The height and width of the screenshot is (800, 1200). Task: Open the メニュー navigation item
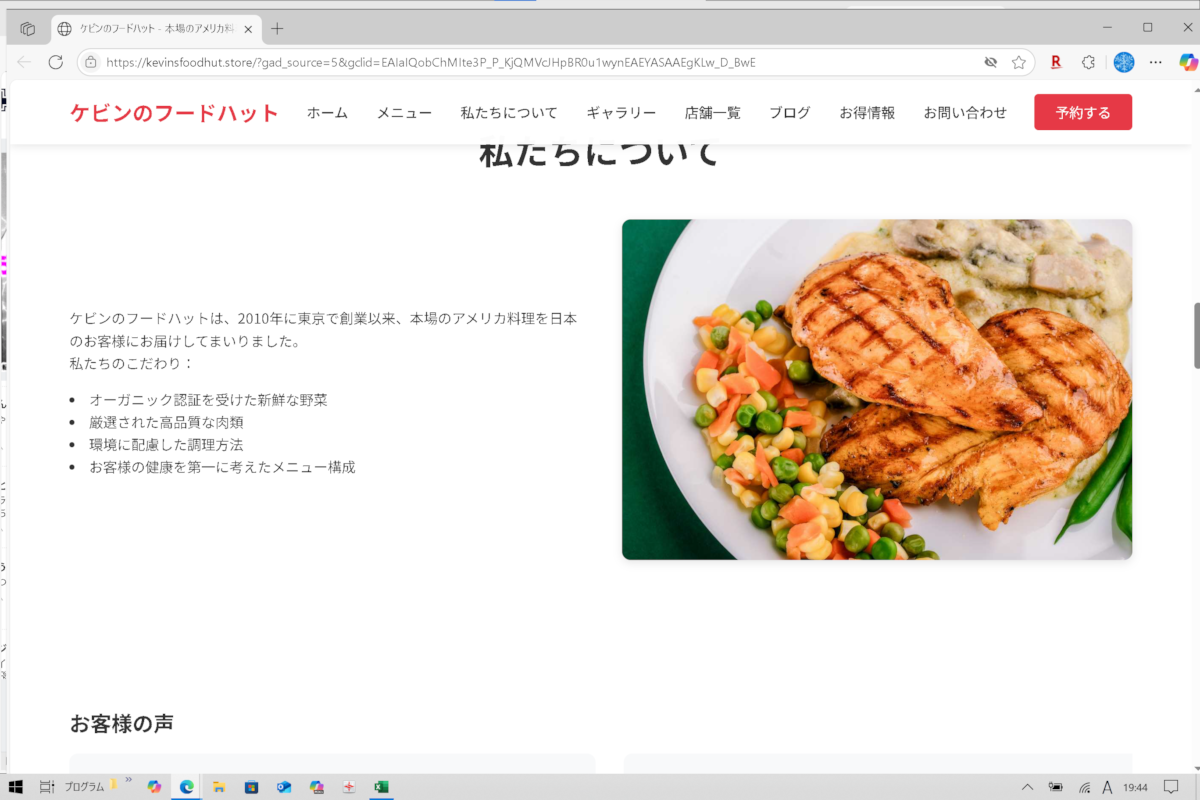(404, 113)
